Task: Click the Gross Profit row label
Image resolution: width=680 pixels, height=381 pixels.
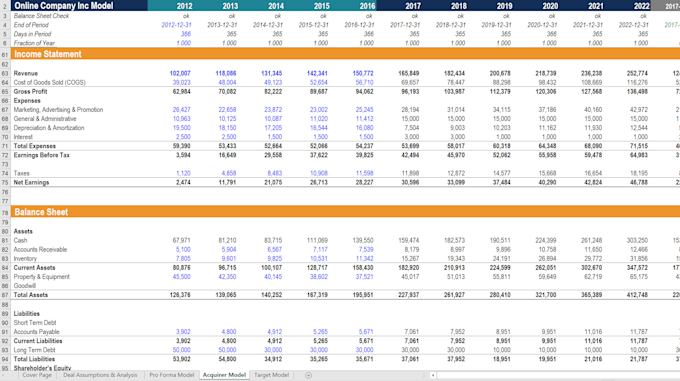Action: tap(30, 92)
